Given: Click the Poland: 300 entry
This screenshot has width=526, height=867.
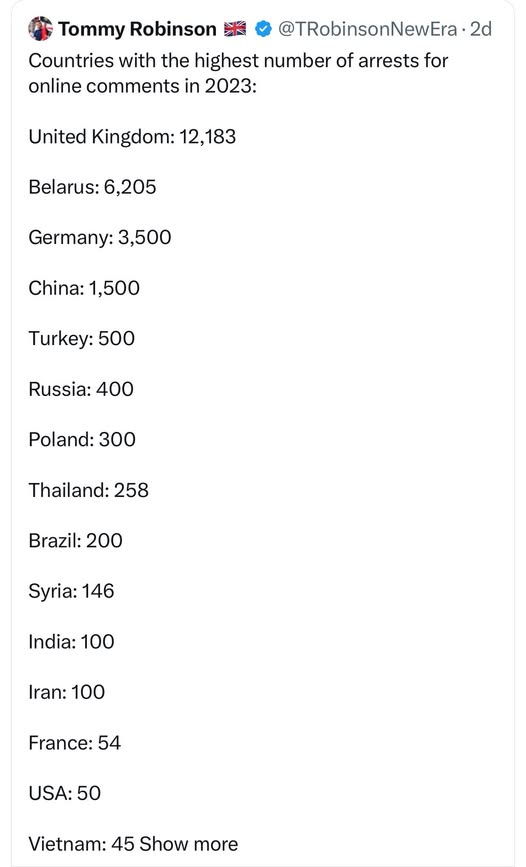Looking at the screenshot, I should tap(82, 440).
